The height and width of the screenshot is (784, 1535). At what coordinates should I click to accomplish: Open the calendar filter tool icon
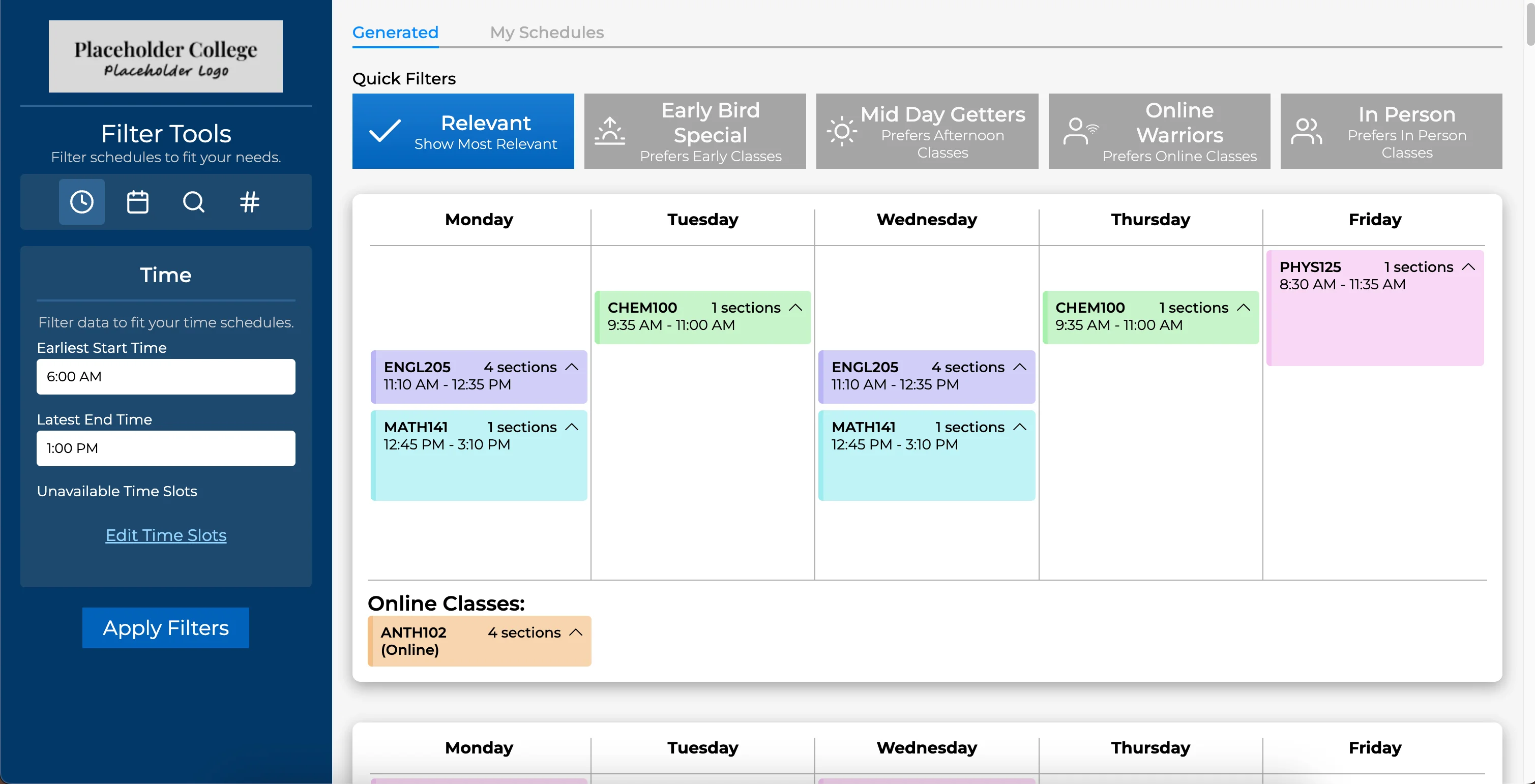click(x=138, y=202)
